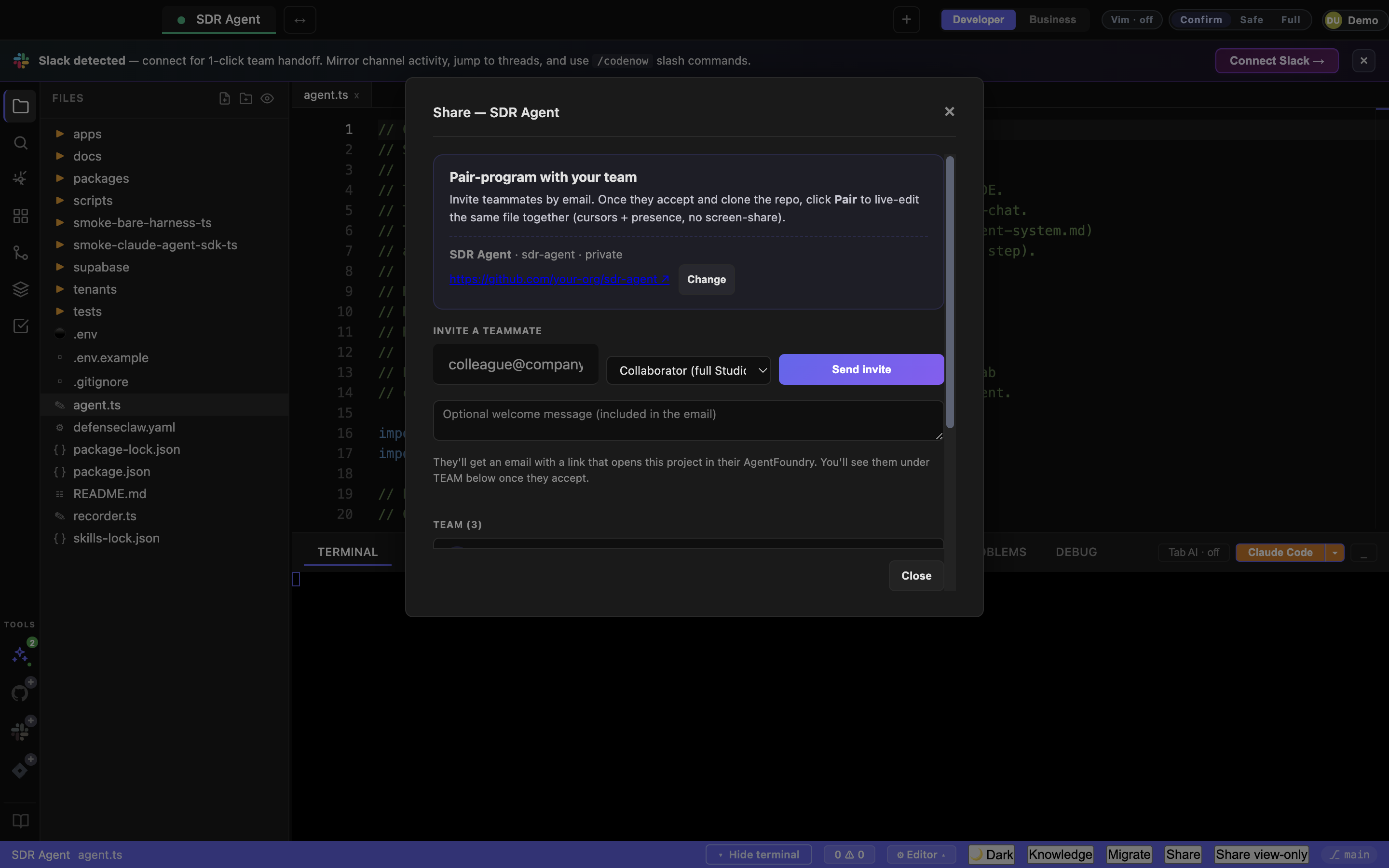Click the Share dialog scrollbar thumb
The width and height of the screenshot is (1389, 868).
[x=950, y=292]
